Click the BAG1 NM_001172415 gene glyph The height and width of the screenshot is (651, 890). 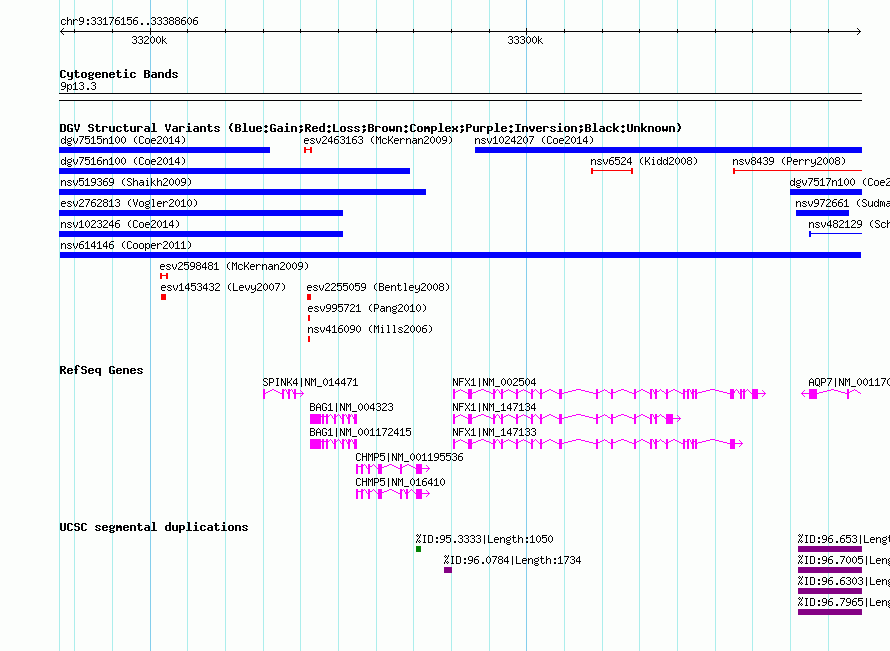(x=334, y=444)
